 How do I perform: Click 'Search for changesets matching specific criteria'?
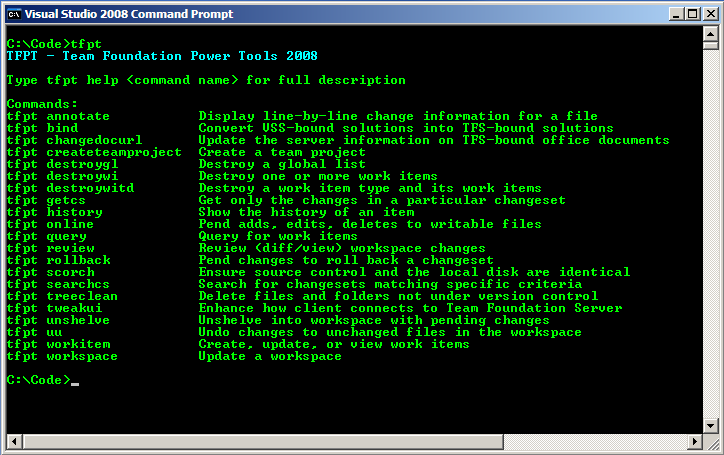tap(390, 284)
